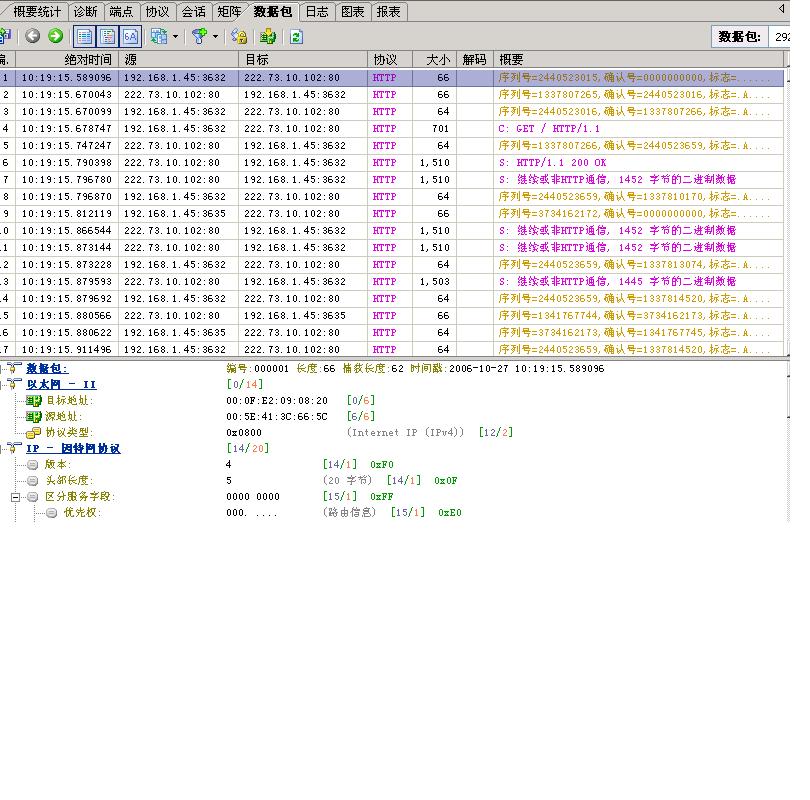Open the 日志 tab
This screenshot has height=800, width=810.
click(x=316, y=12)
